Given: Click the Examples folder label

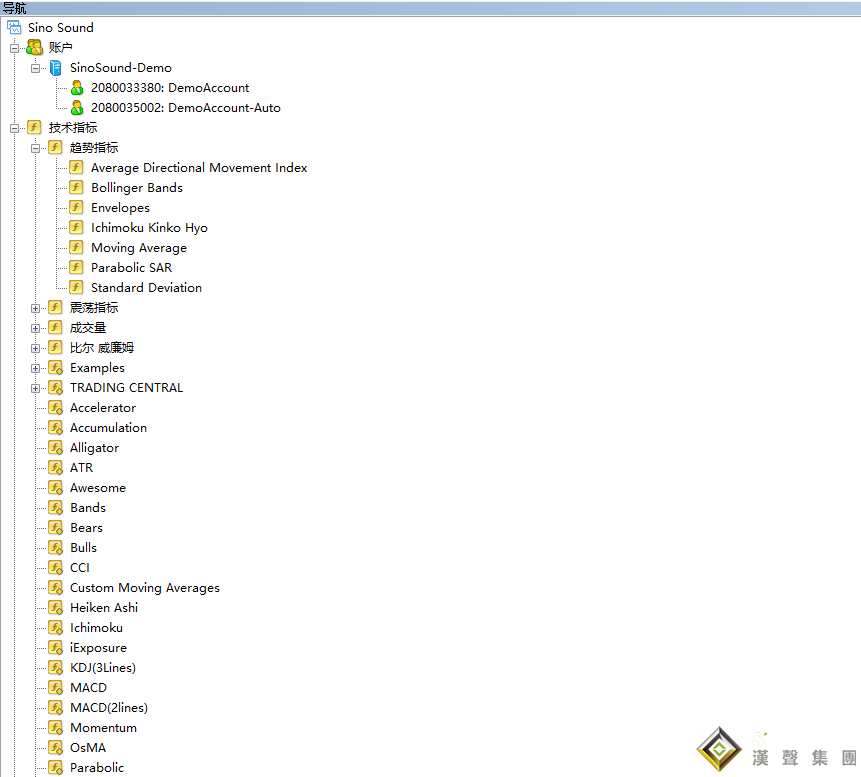Looking at the screenshot, I should pyautogui.click(x=97, y=368).
